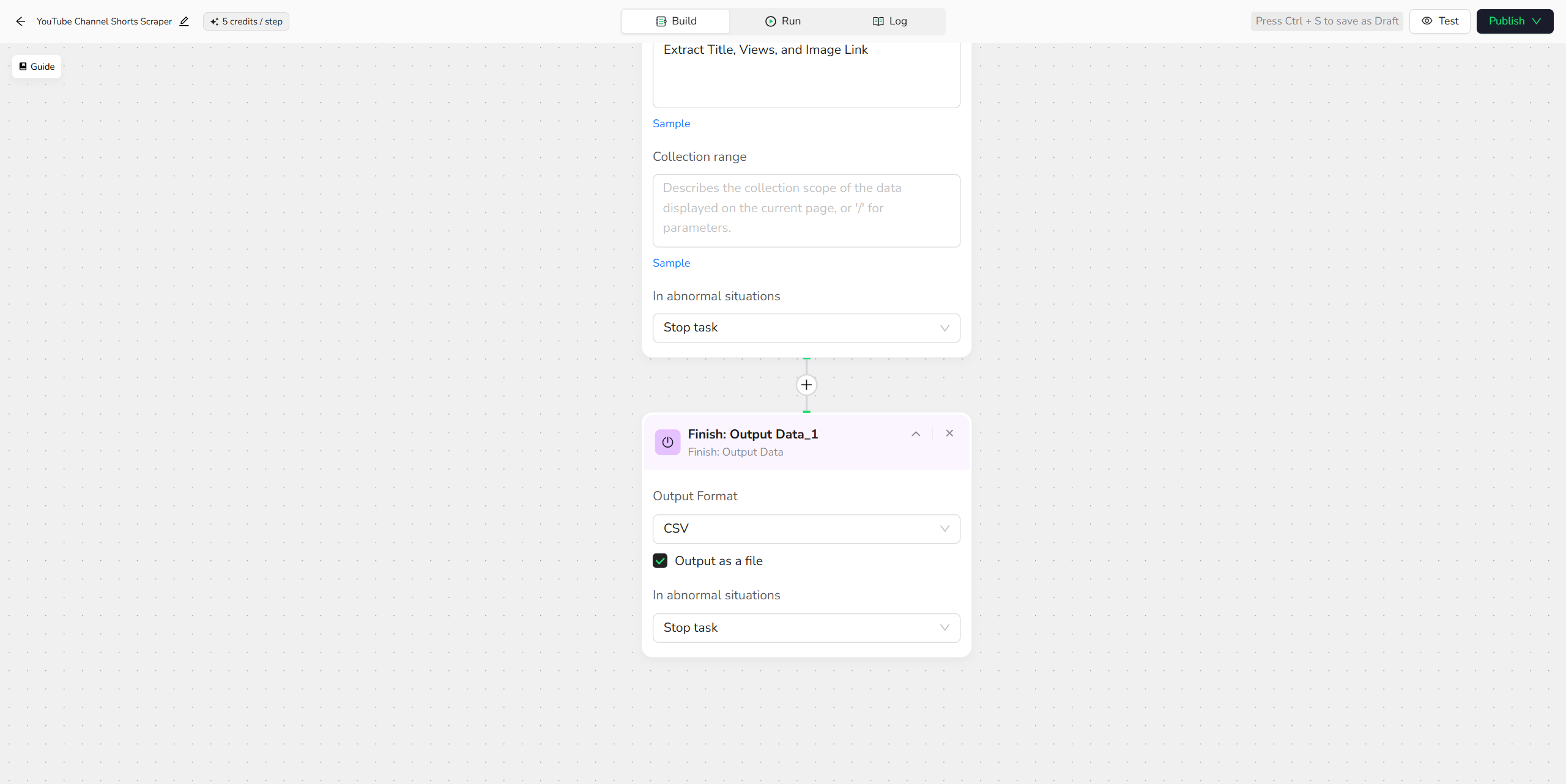
Task: Edit workflow name with pencil icon
Action: coord(184,21)
